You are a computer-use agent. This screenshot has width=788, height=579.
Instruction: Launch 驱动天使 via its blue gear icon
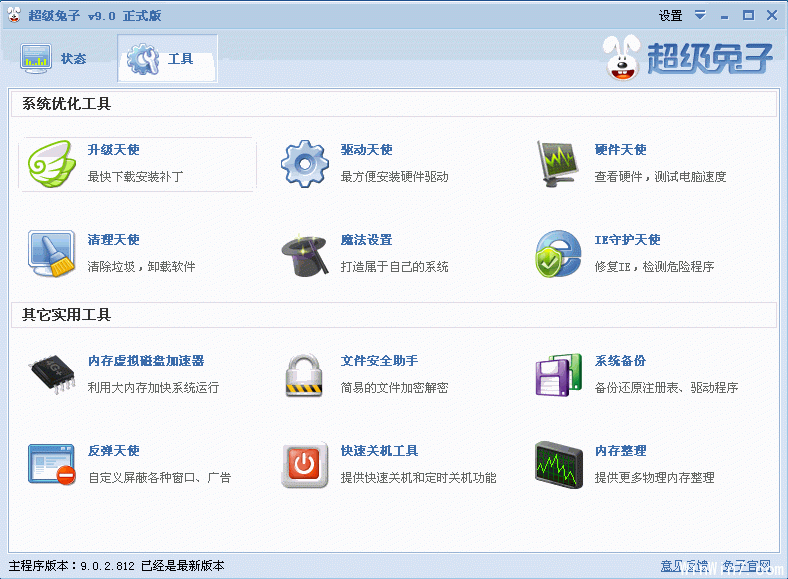(x=305, y=164)
